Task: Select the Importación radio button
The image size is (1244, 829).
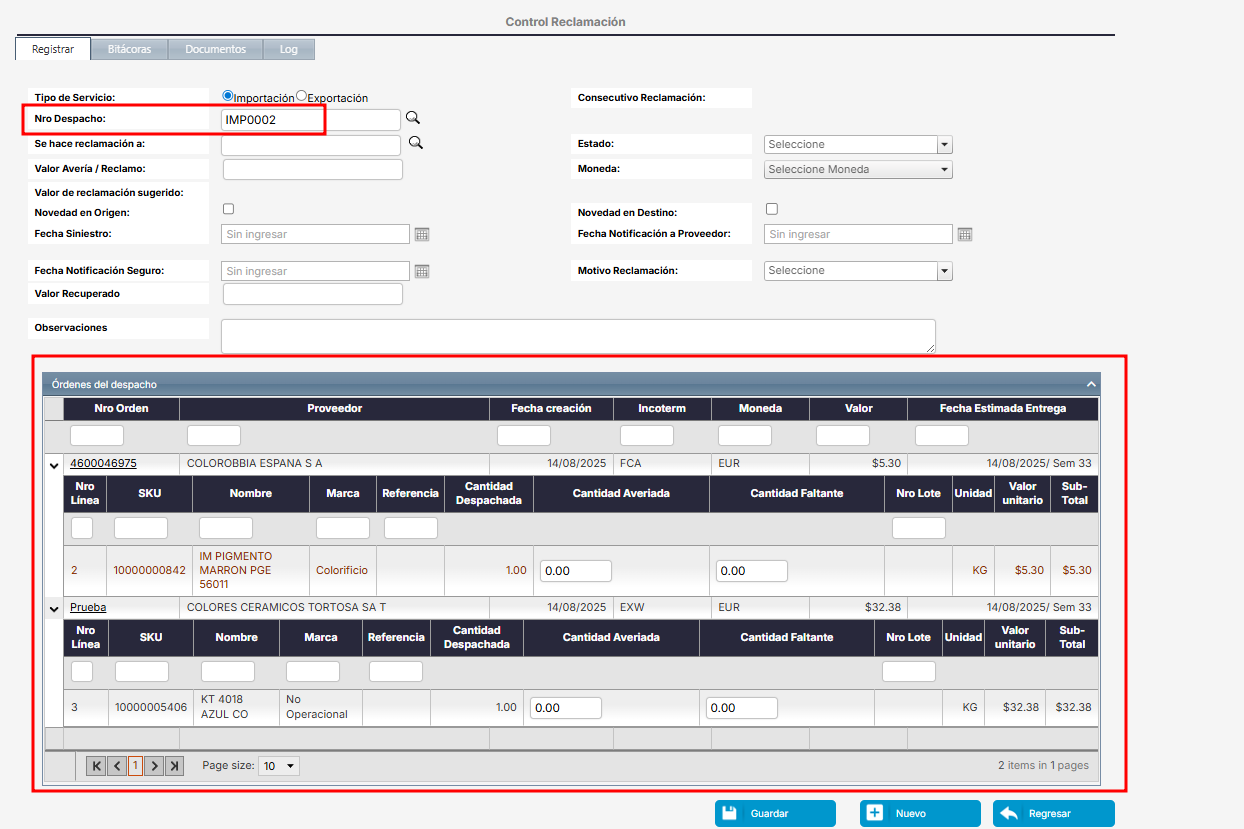Action: point(228,96)
